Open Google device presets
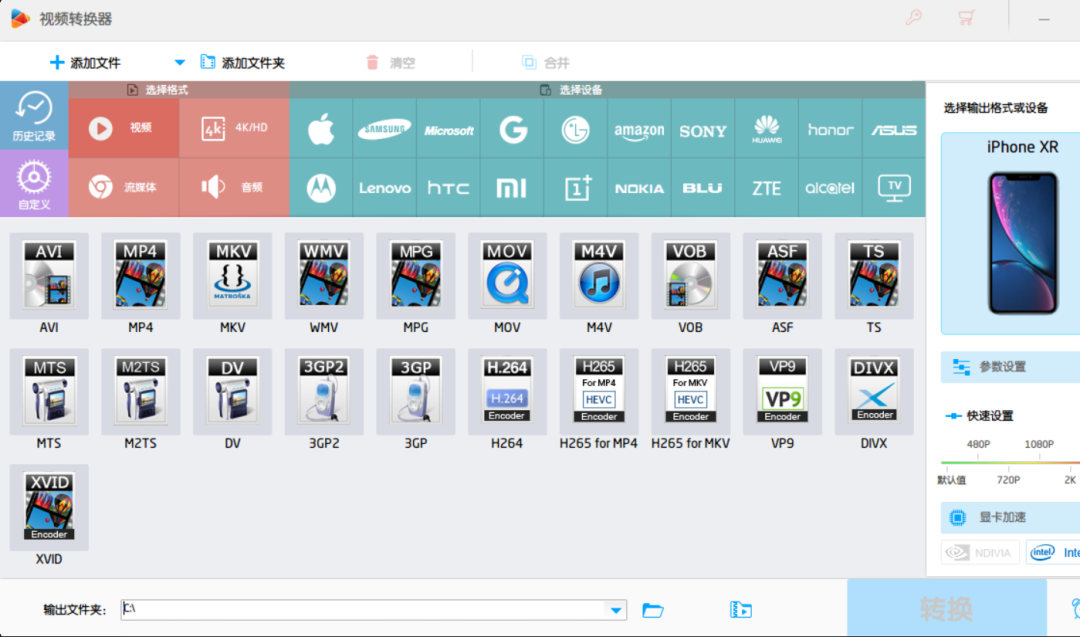Viewport: 1080px width, 637px height. point(512,129)
